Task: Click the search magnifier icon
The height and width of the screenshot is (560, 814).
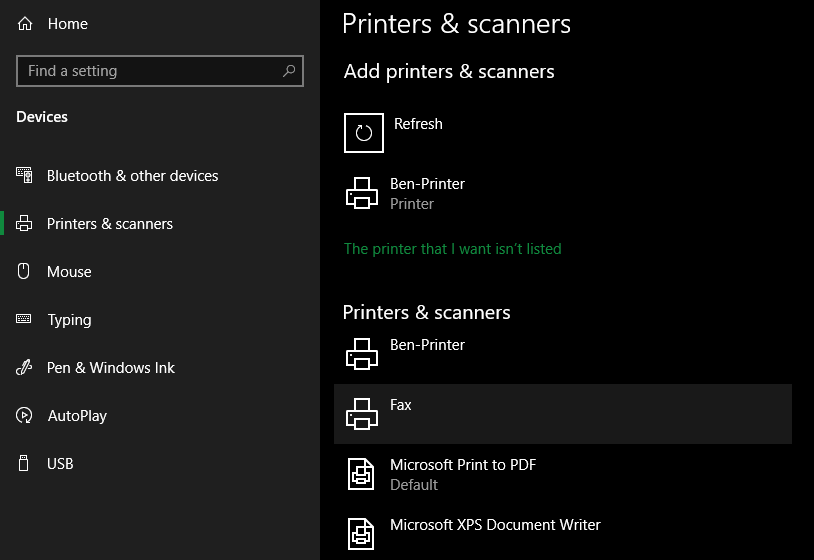Action: 289,71
